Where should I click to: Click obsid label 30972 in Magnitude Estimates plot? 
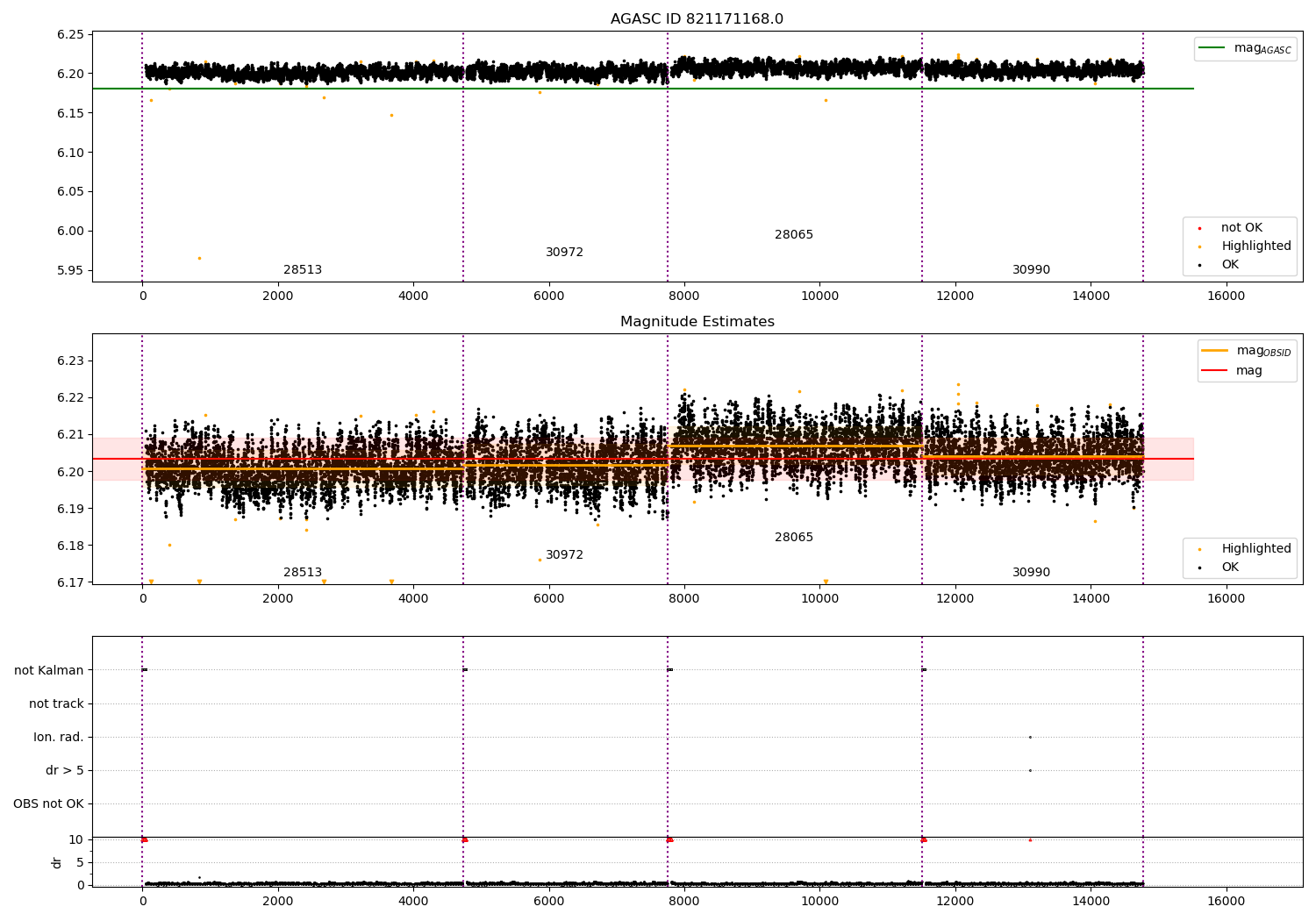pos(564,555)
